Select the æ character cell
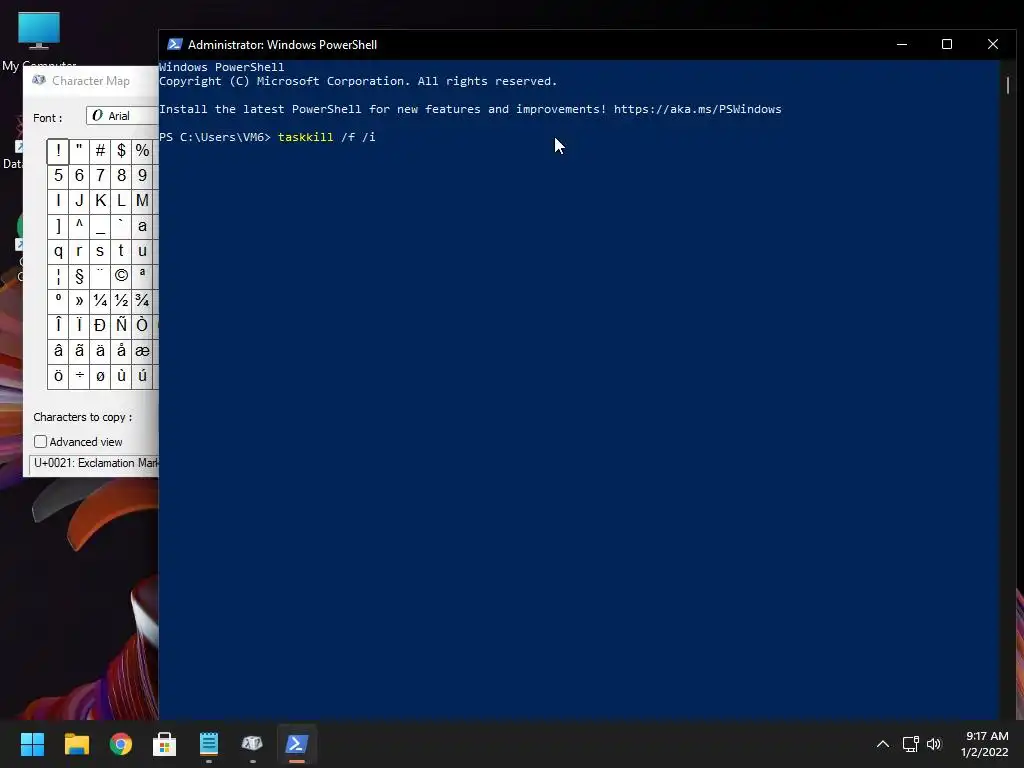The width and height of the screenshot is (1024, 768). click(142, 351)
